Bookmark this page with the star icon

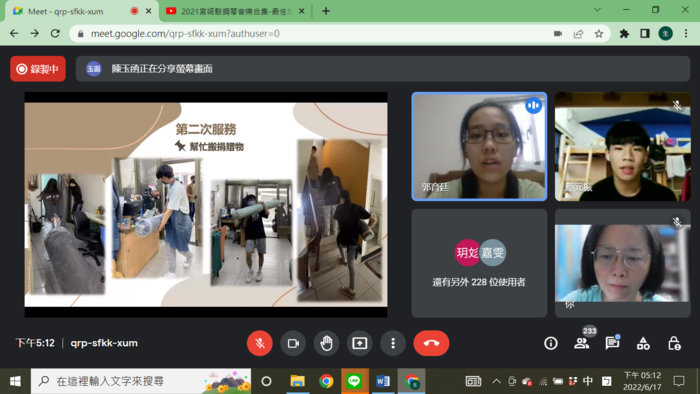point(599,33)
